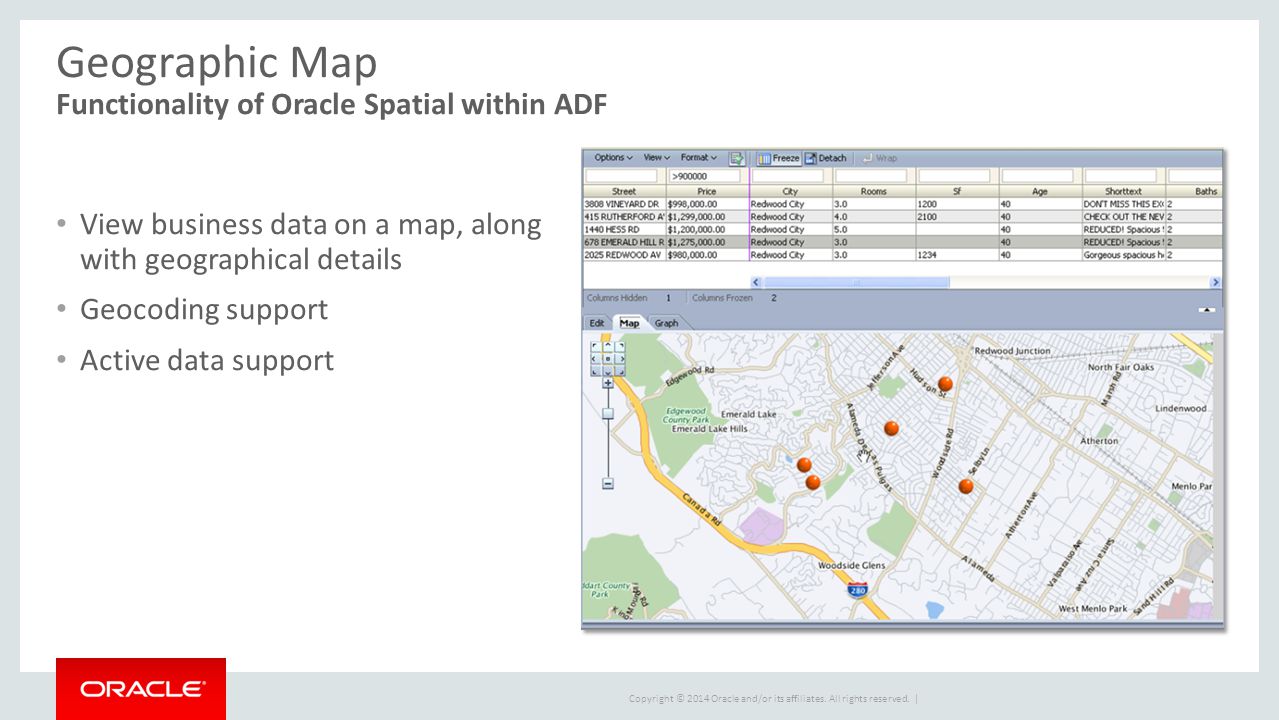The height and width of the screenshot is (720, 1279).
Task: Click the center button of pan control
Action: 607,358
